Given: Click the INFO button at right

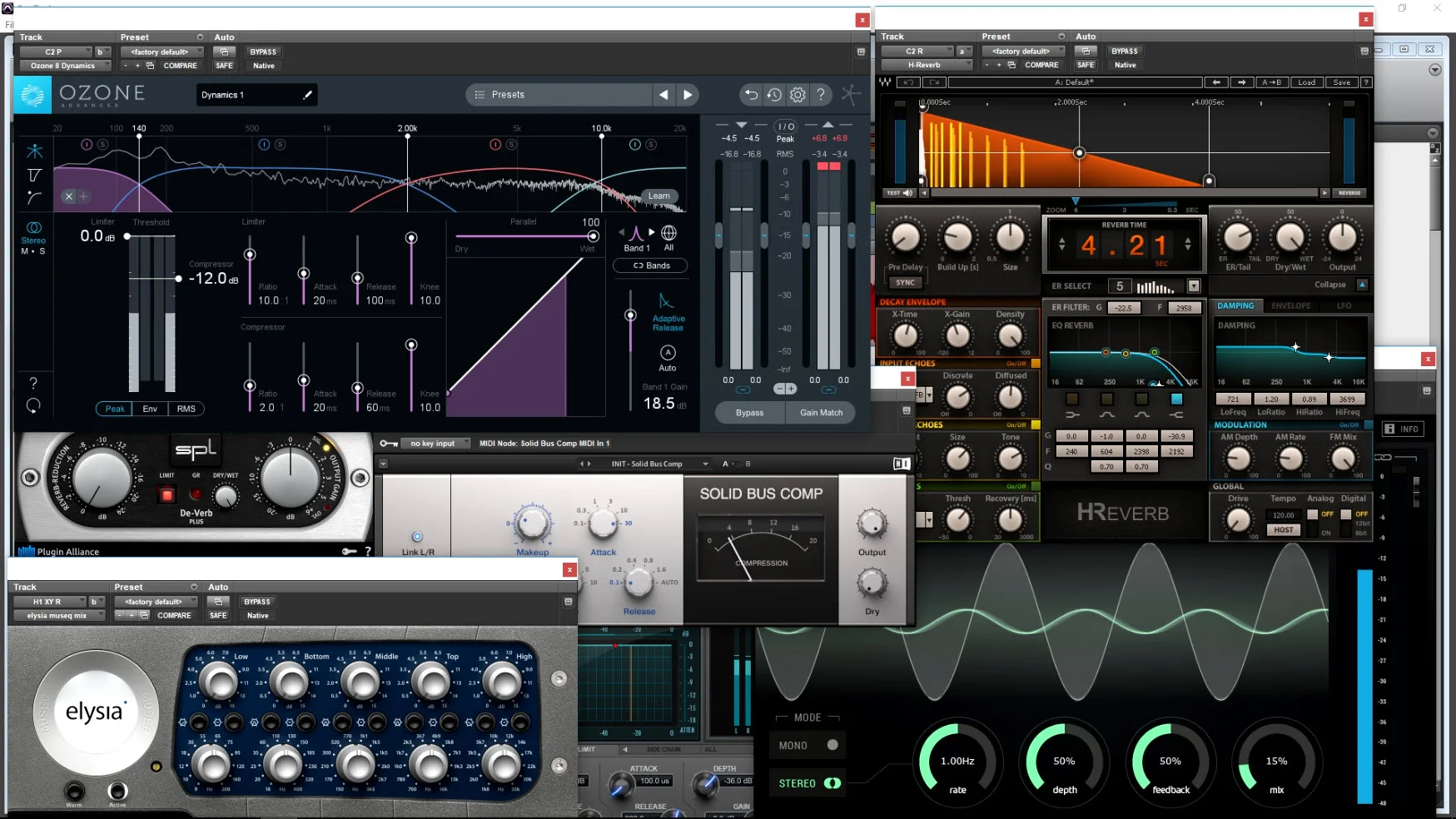Looking at the screenshot, I should point(1403,429).
